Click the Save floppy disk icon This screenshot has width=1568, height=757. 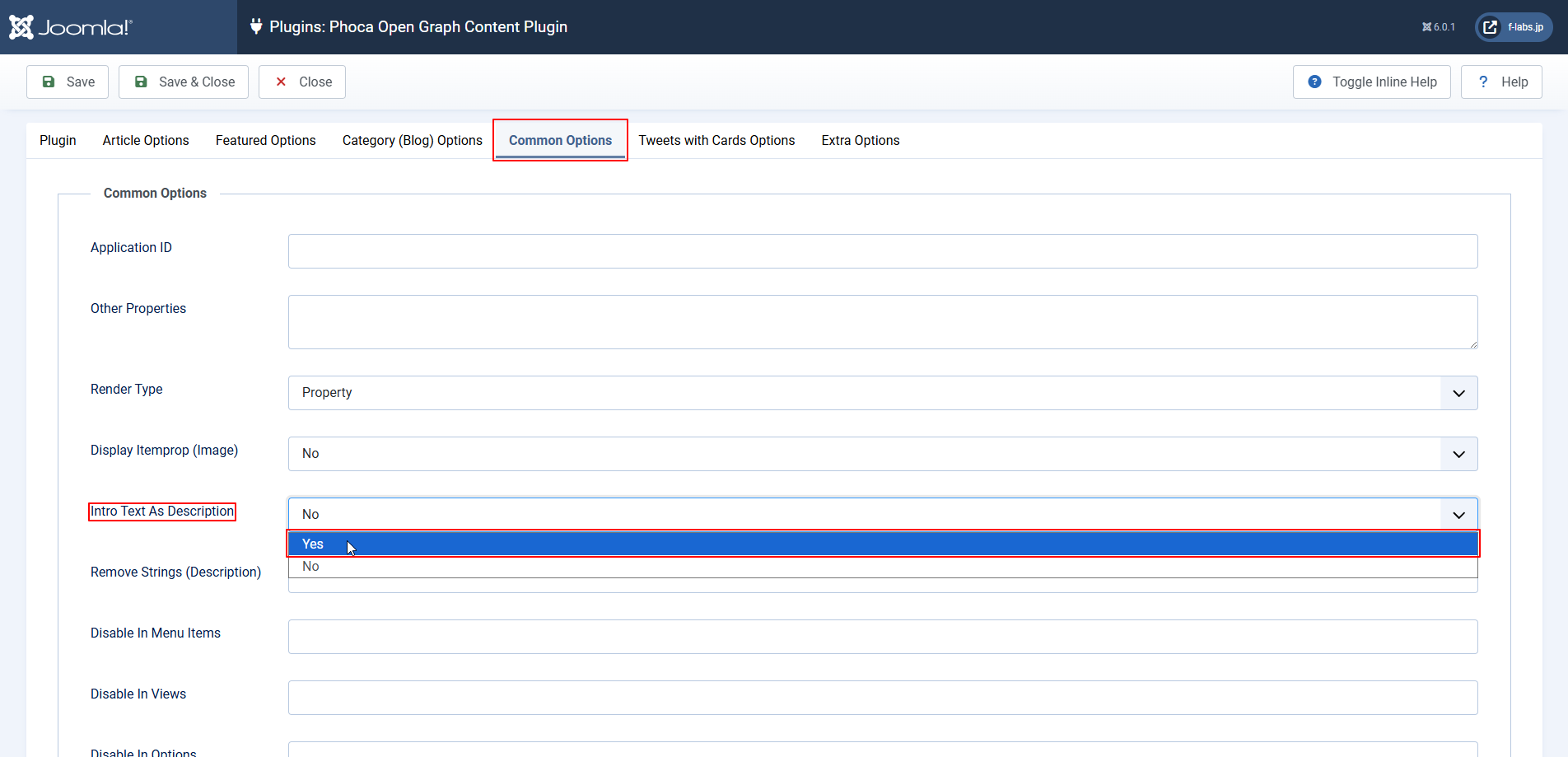49,82
